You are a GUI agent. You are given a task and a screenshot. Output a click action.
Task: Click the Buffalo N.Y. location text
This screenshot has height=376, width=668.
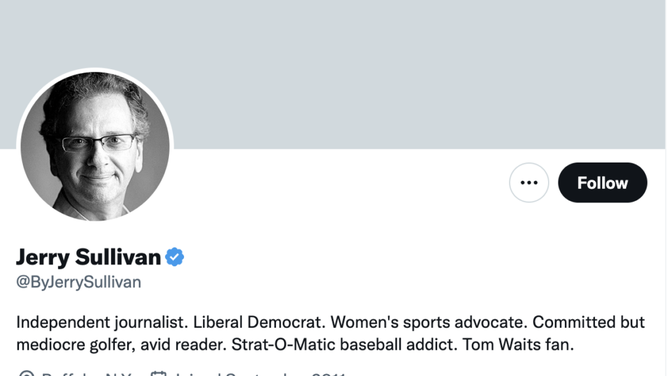point(85,374)
